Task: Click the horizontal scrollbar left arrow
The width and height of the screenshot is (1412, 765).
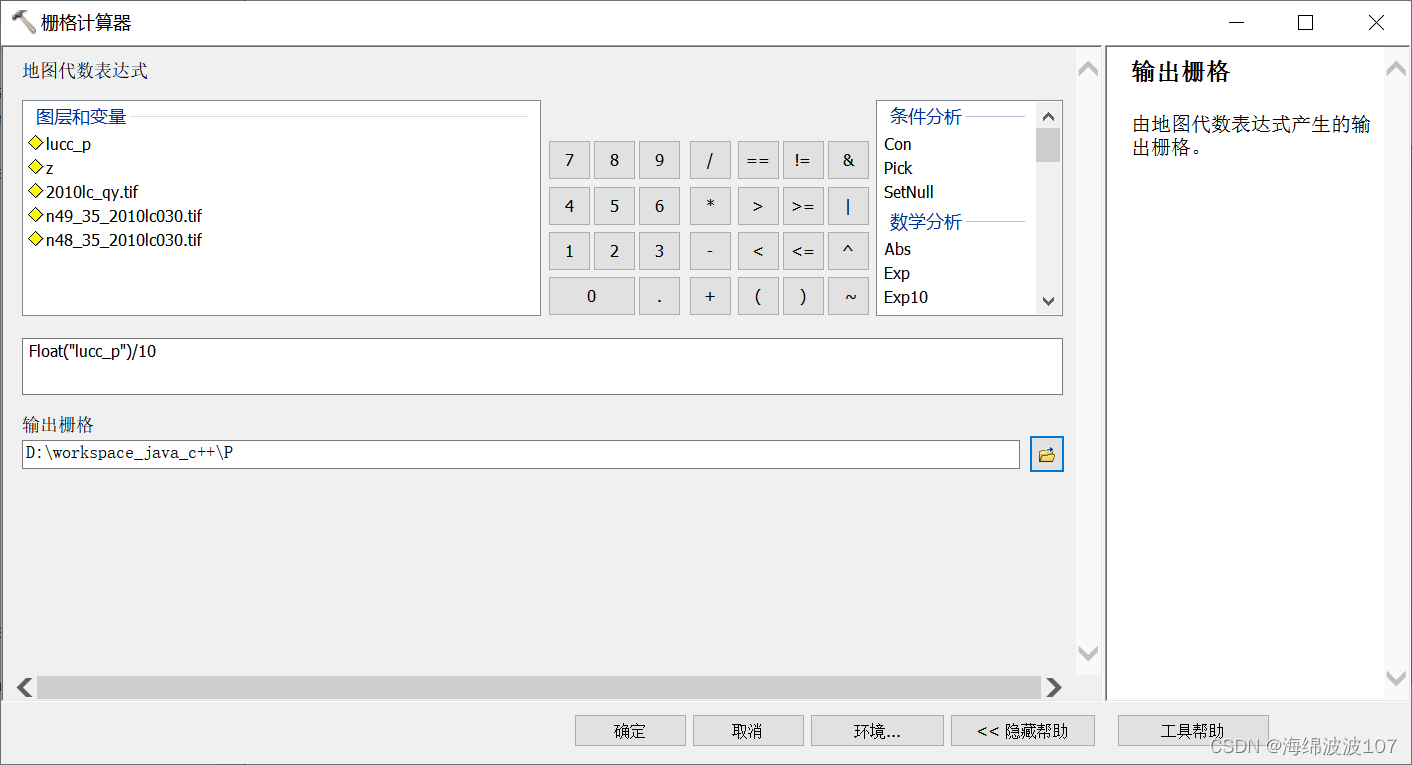Action: (25, 687)
